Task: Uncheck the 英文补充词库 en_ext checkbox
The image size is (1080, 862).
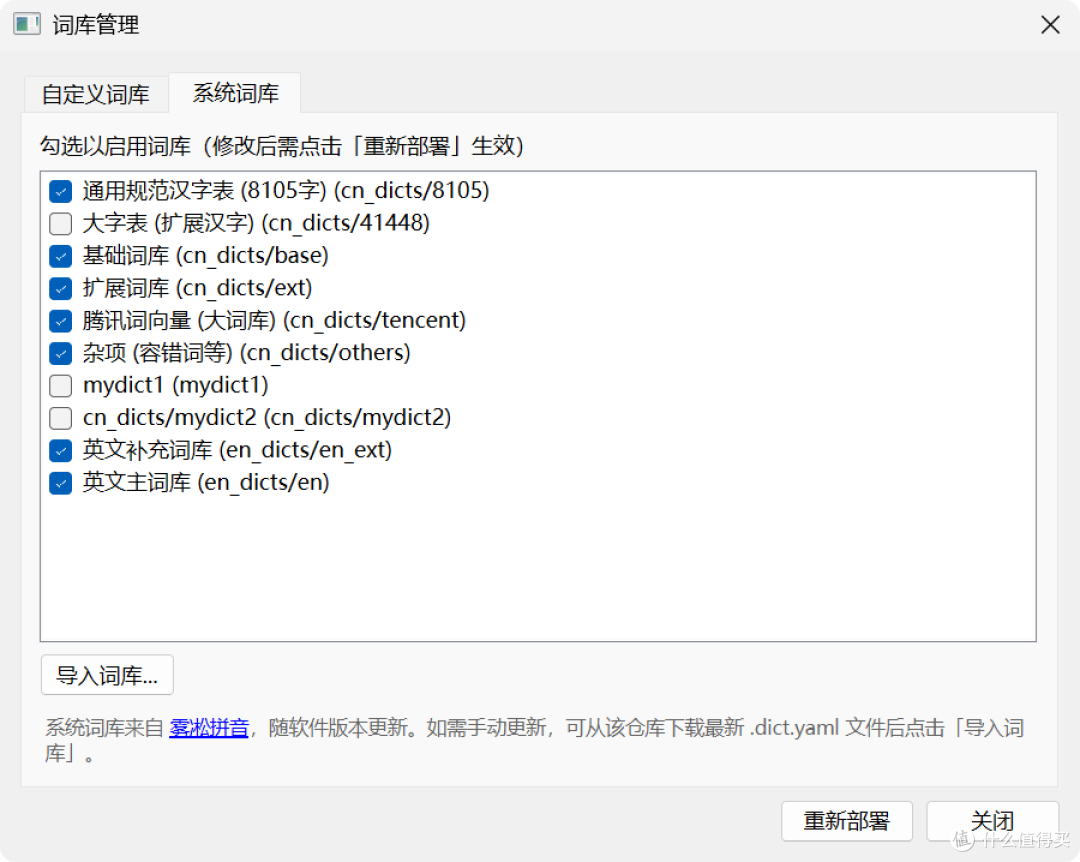Action: coord(61,451)
